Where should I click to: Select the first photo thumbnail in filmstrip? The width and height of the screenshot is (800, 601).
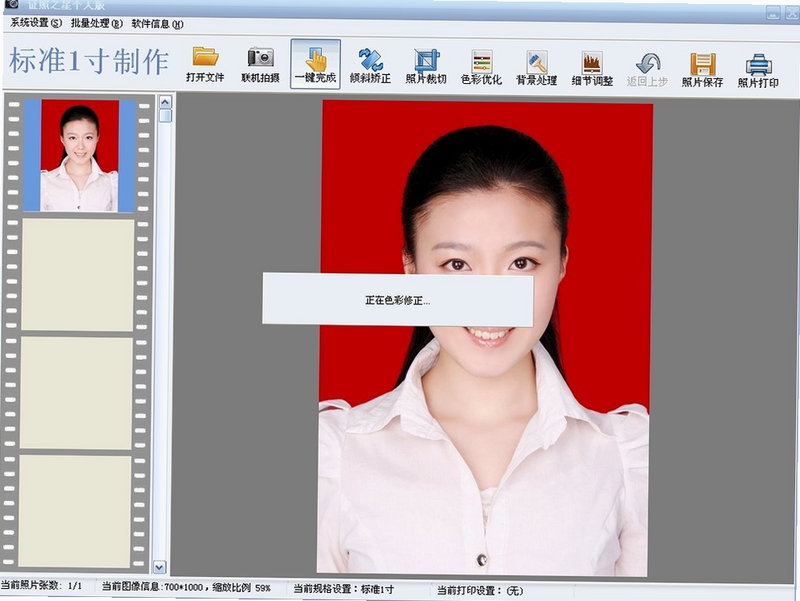click(x=80, y=155)
